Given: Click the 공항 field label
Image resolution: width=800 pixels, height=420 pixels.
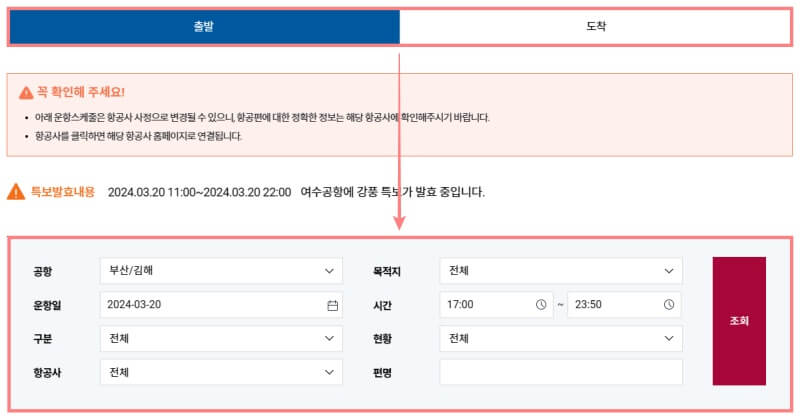Looking at the screenshot, I should (43, 271).
